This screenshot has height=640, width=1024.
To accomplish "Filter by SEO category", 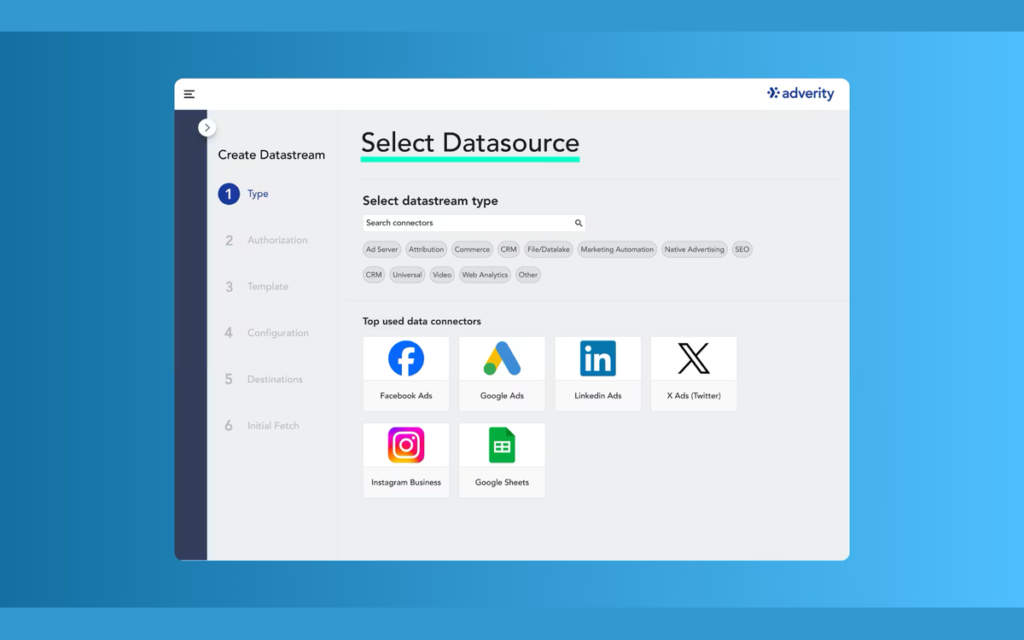I will [742, 249].
